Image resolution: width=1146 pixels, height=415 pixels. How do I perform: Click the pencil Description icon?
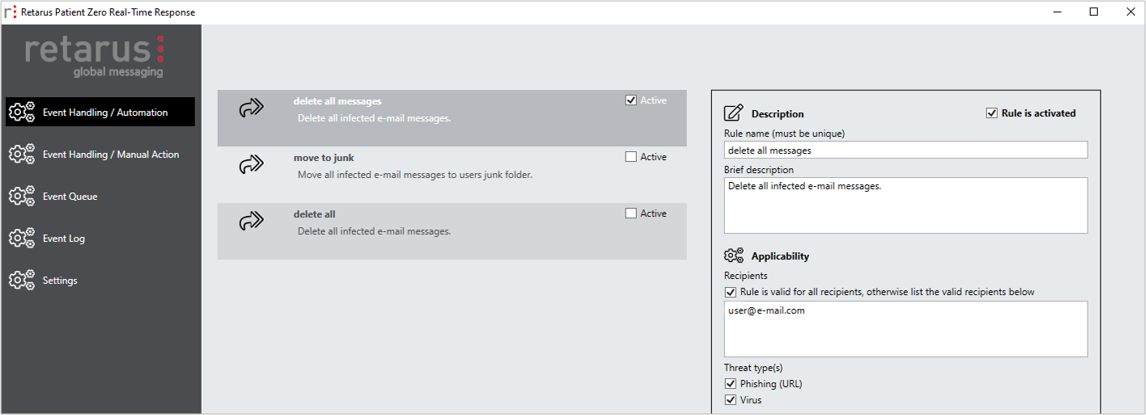tap(733, 114)
